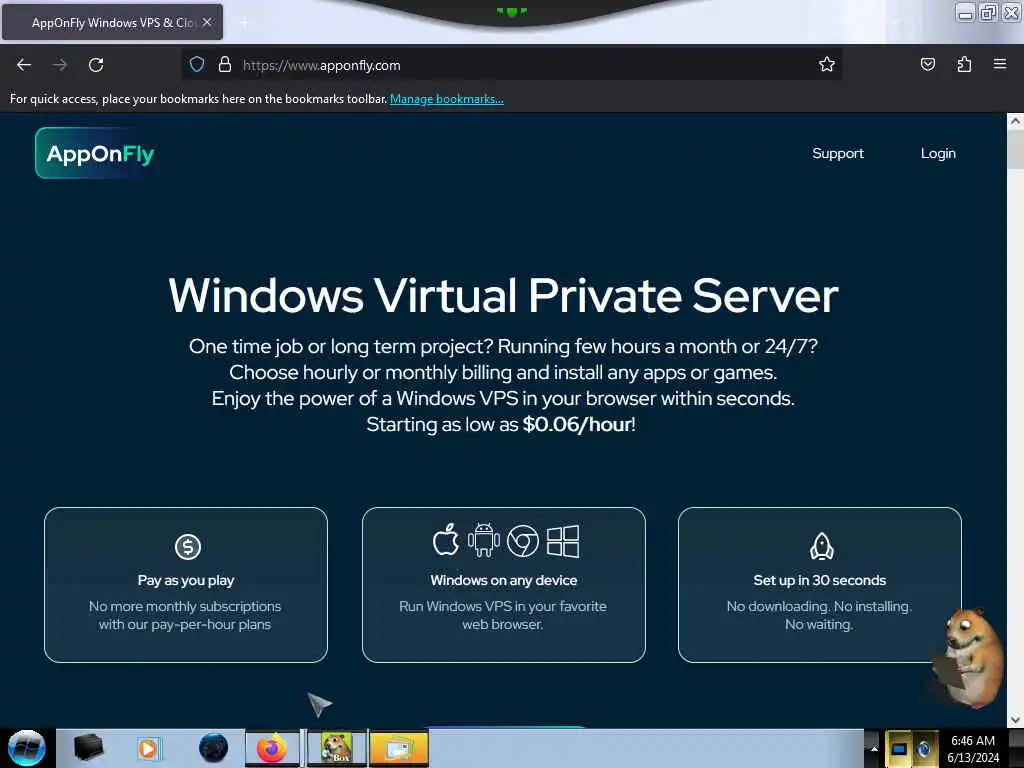1024x768 pixels.
Task: Click the '$0.06/hour' price text
Action: coord(577,424)
